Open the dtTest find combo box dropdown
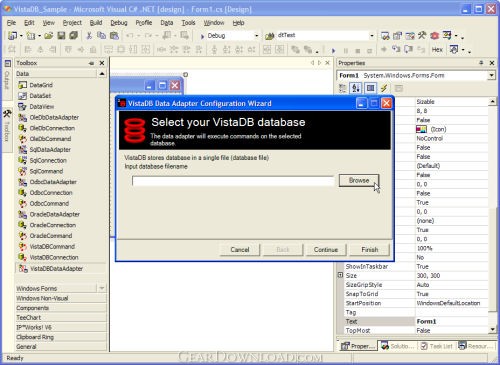The image size is (500, 365). coord(372,35)
